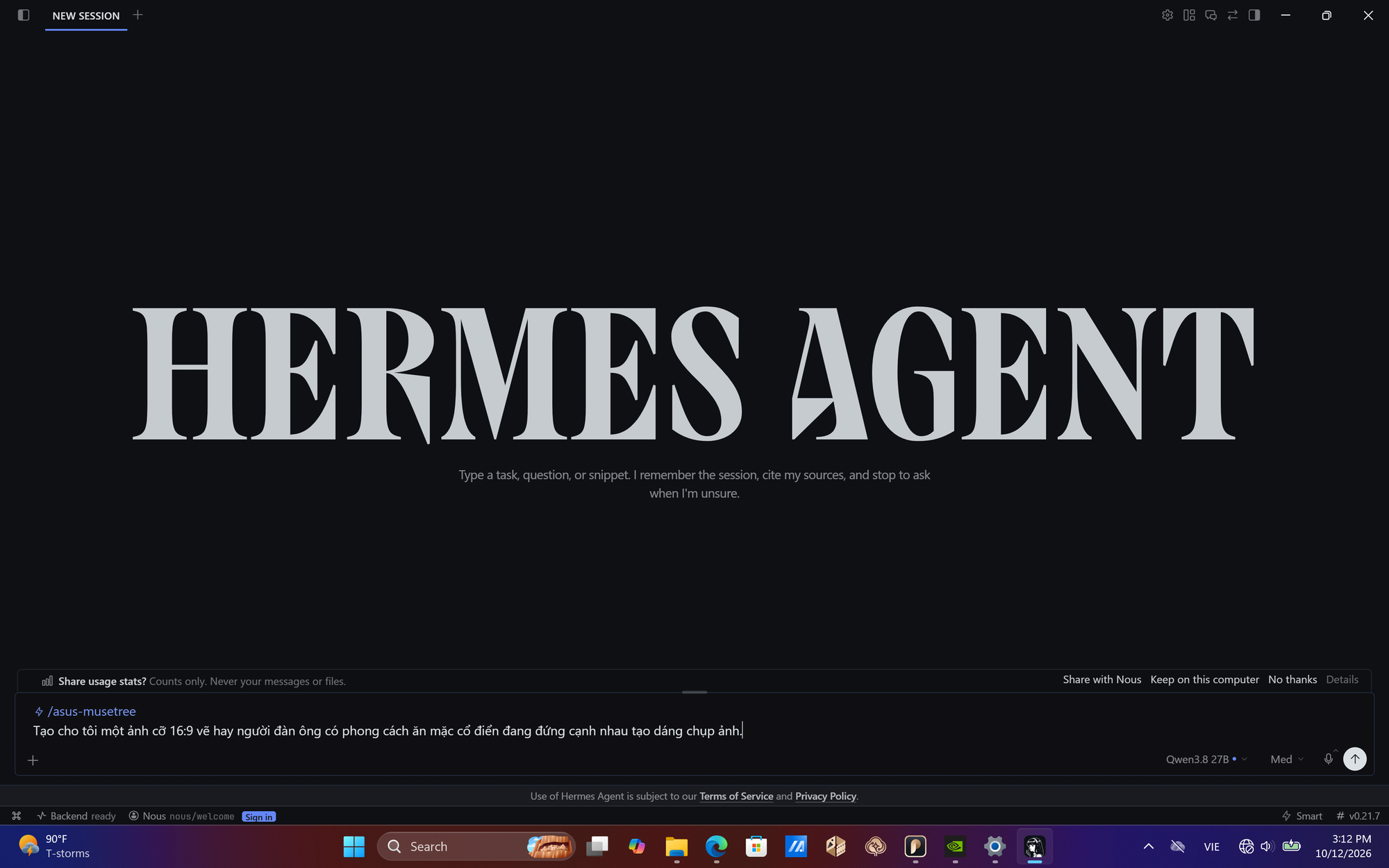Screen dimensions: 1389x868
Task: Decline usage stats with No thanks
Action: point(1292,680)
